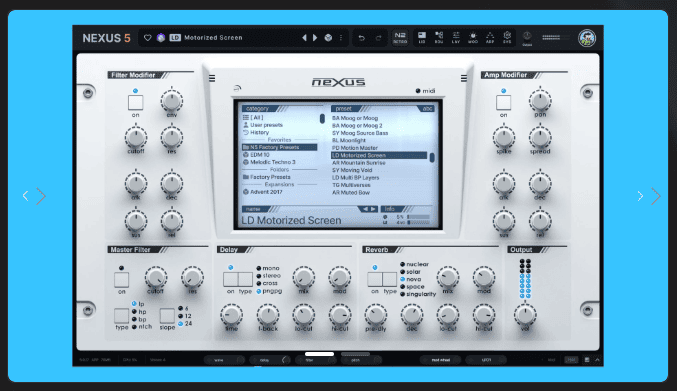
Task: Open the user avatar profile
Action: tap(587, 38)
